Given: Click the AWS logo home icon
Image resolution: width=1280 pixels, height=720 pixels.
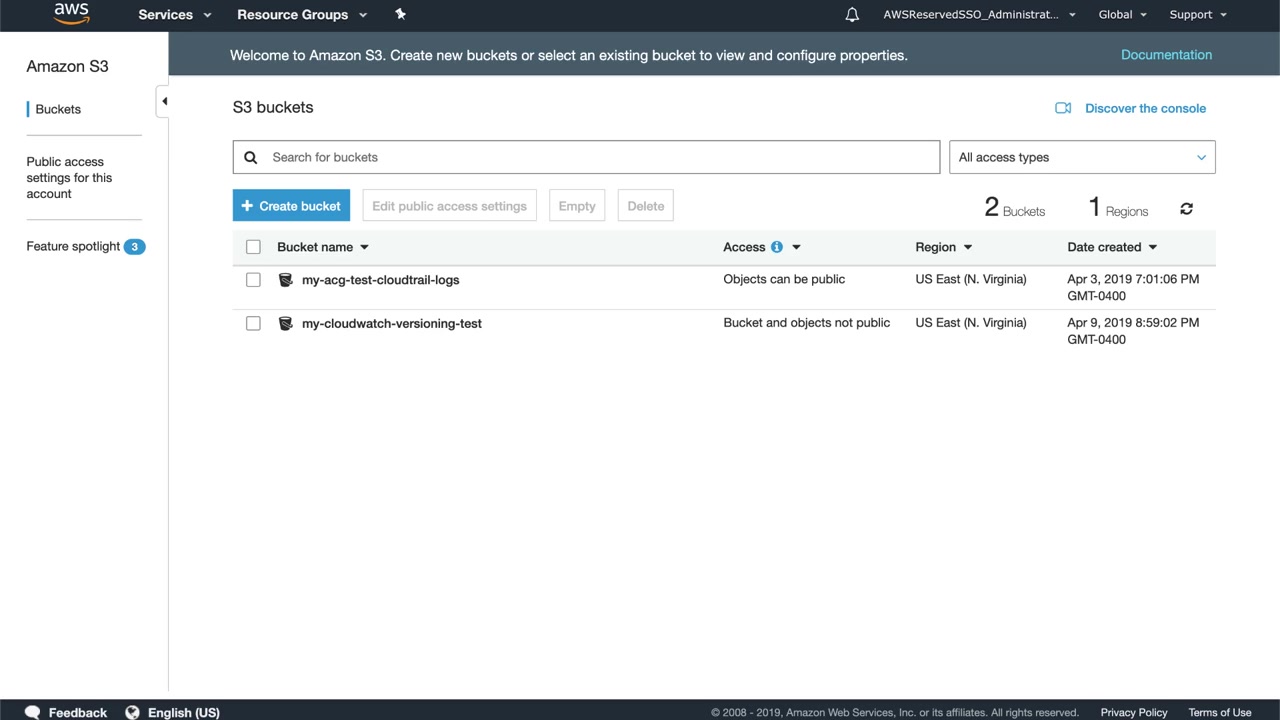Looking at the screenshot, I should pyautogui.click(x=71, y=13).
